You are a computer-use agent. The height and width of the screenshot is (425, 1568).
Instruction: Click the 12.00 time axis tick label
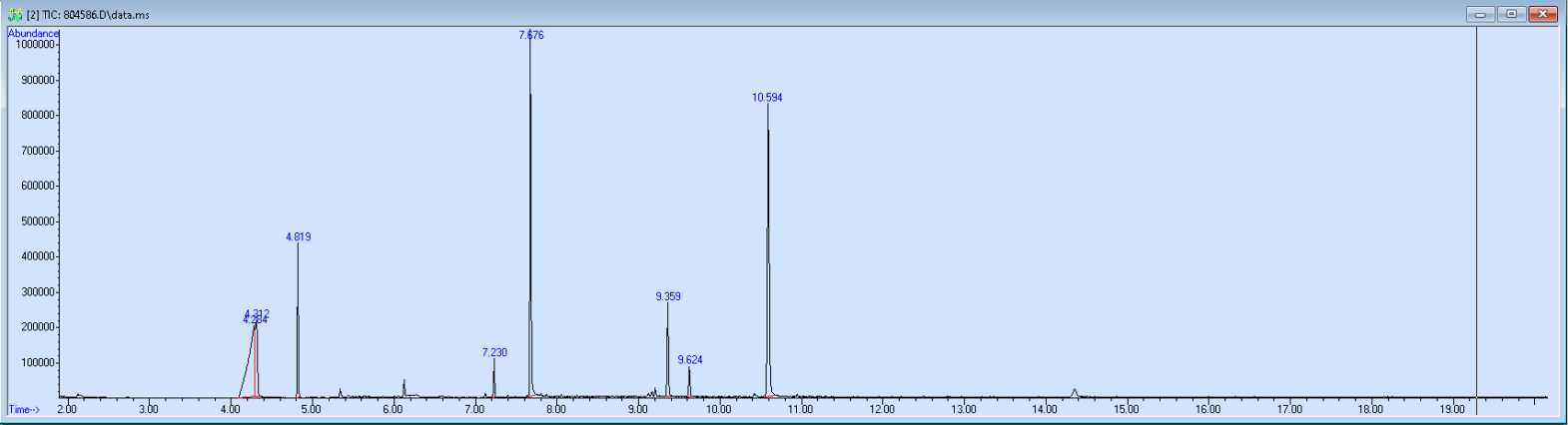tap(882, 409)
